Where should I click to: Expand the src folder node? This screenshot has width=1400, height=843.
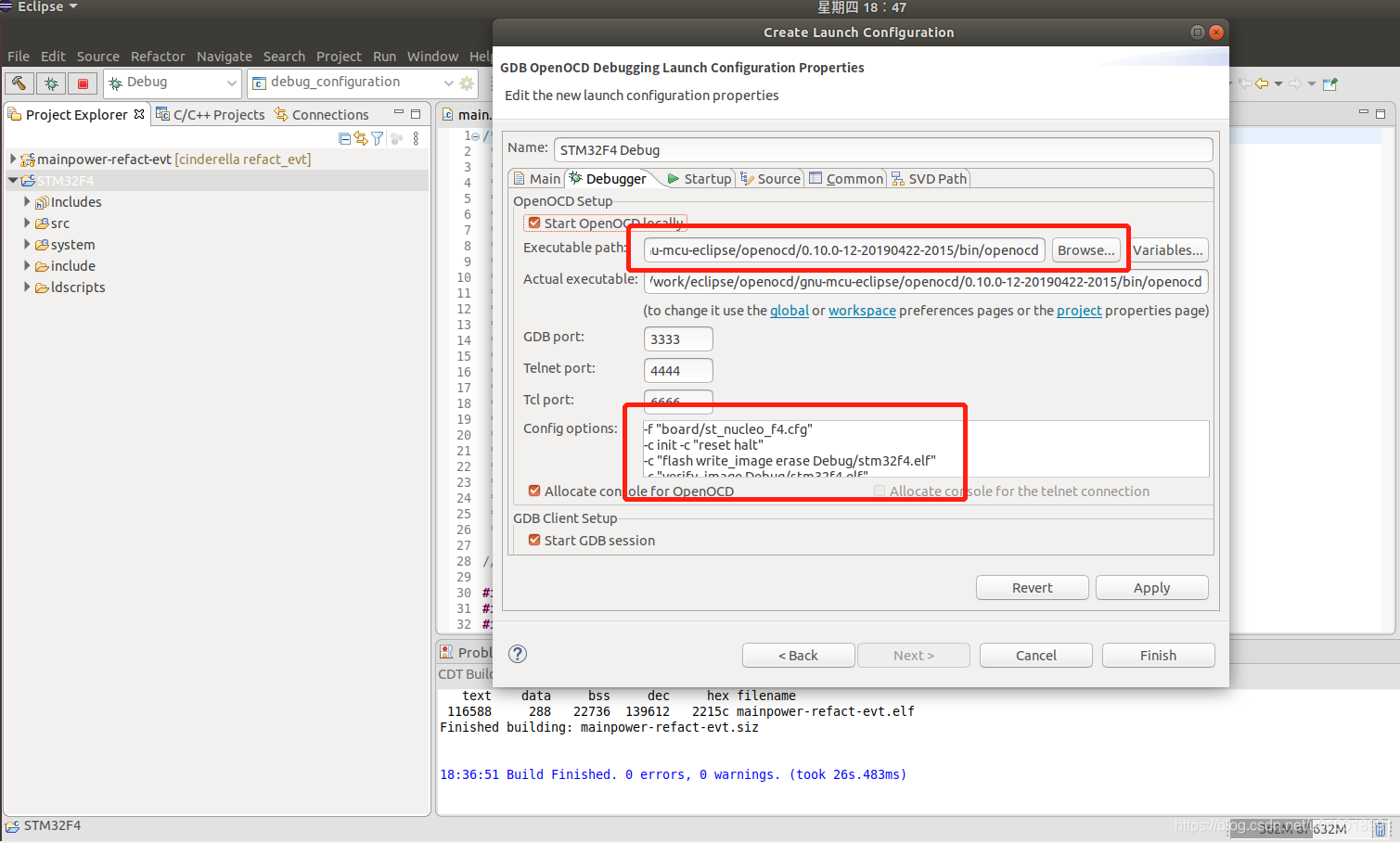[x=27, y=223]
